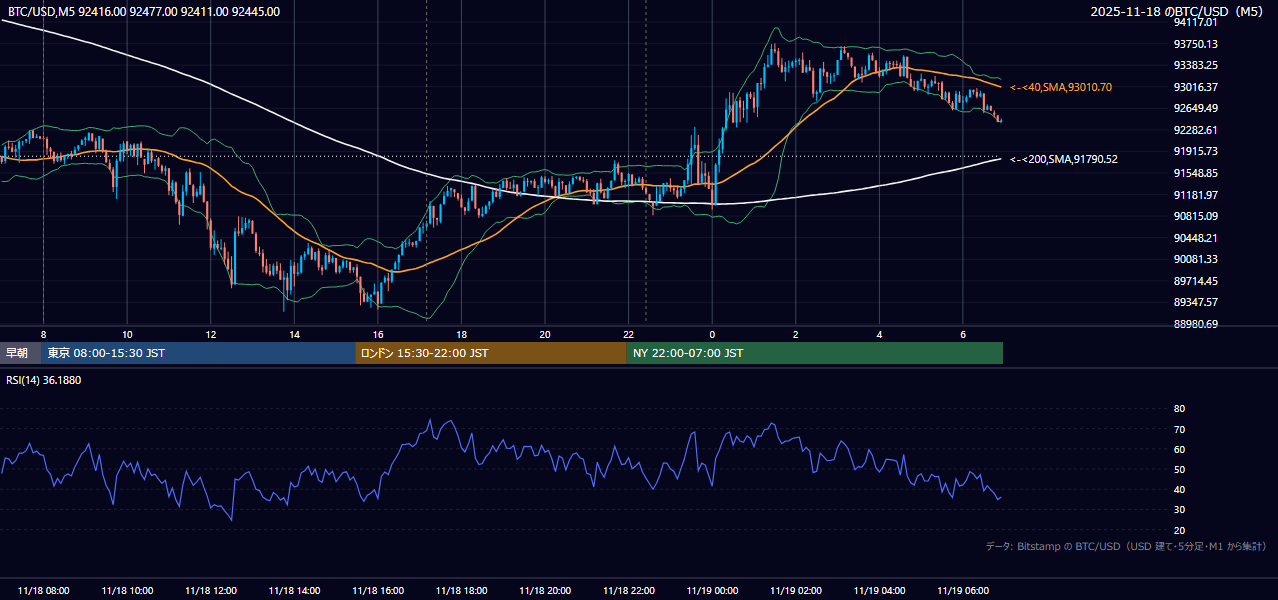Click hour tick 0 under price chart
Image resolution: width=1278 pixels, height=600 pixels.
712,334
